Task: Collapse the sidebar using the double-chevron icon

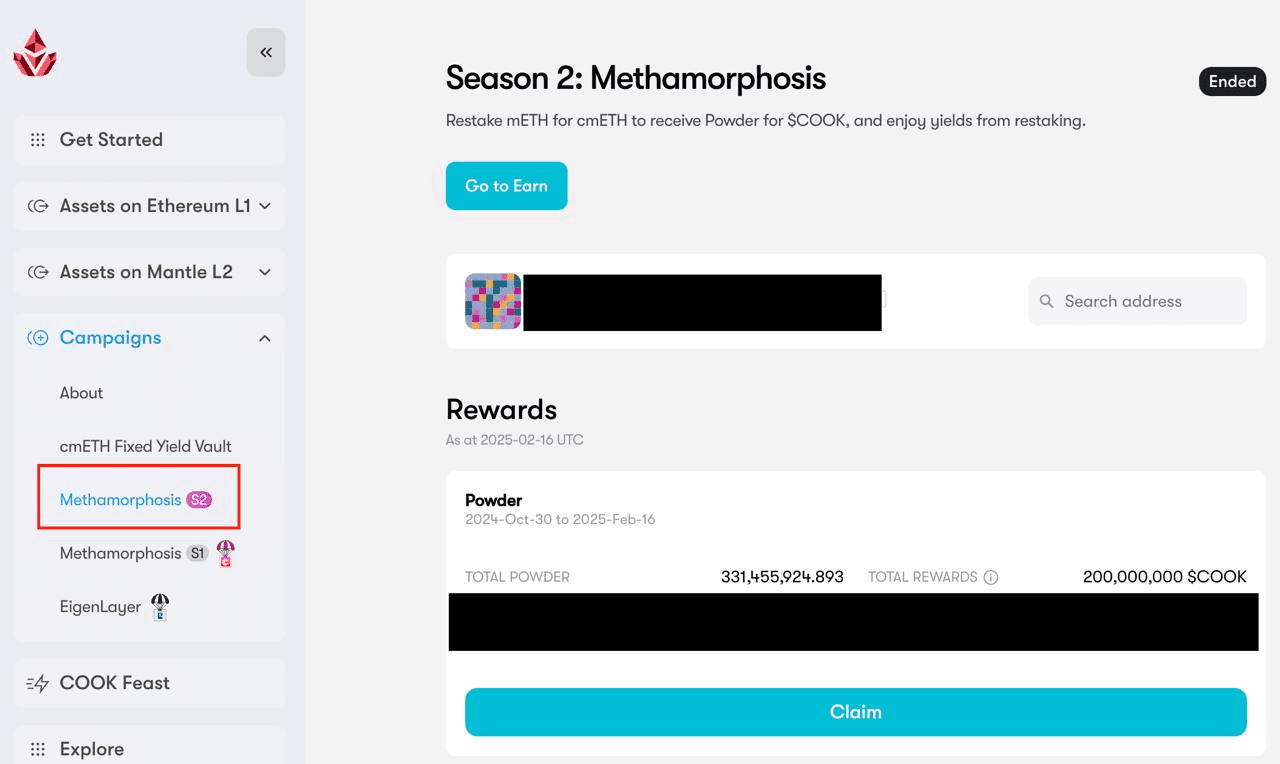Action: pyautogui.click(x=265, y=52)
